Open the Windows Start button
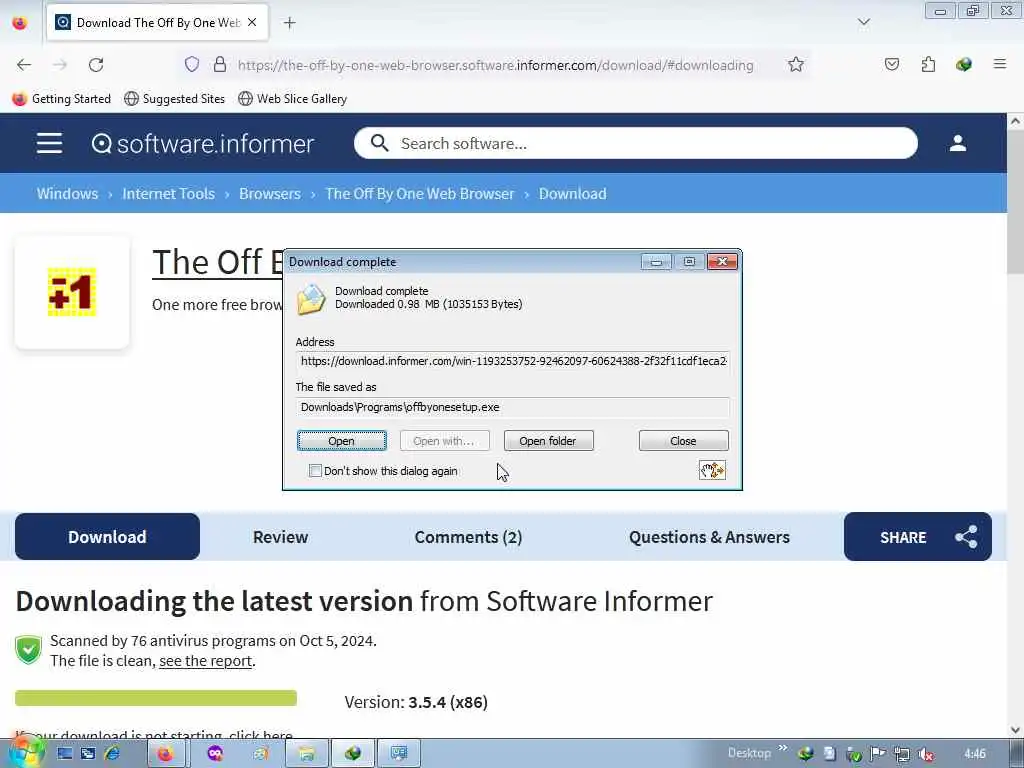 tap(26, 753)
